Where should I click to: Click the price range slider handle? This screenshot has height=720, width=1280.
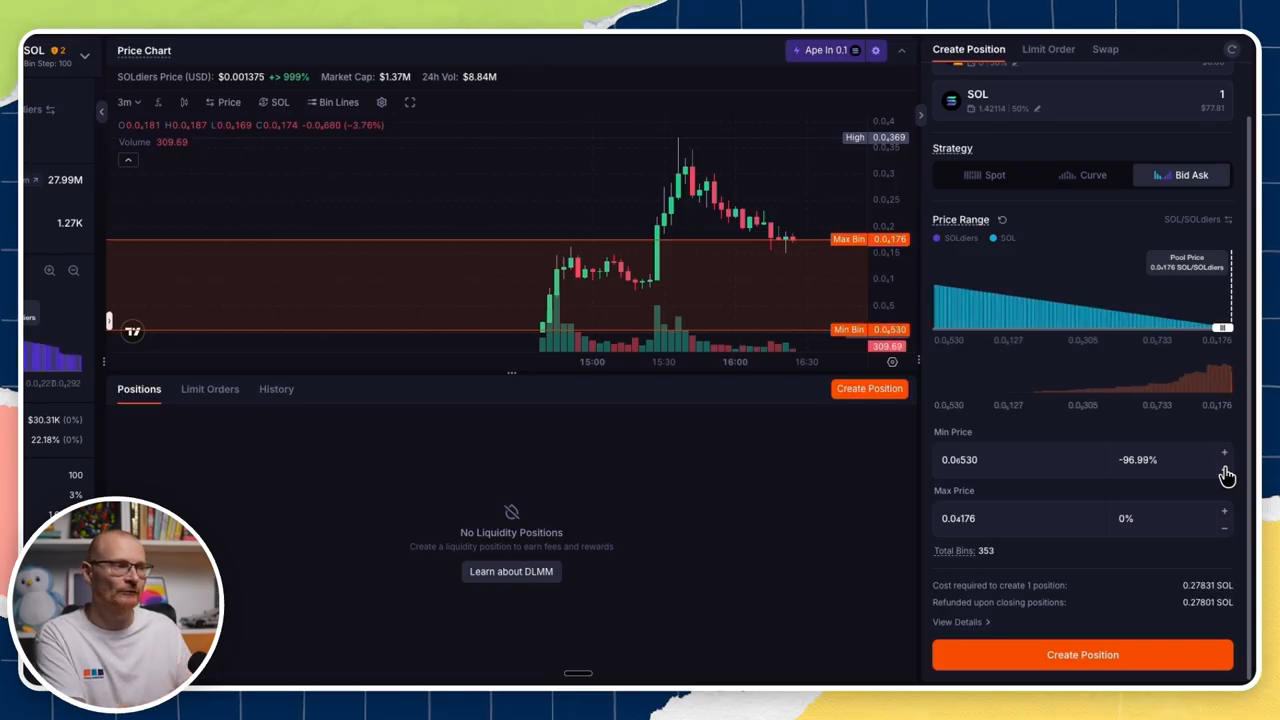click(x=1223, y=328)
